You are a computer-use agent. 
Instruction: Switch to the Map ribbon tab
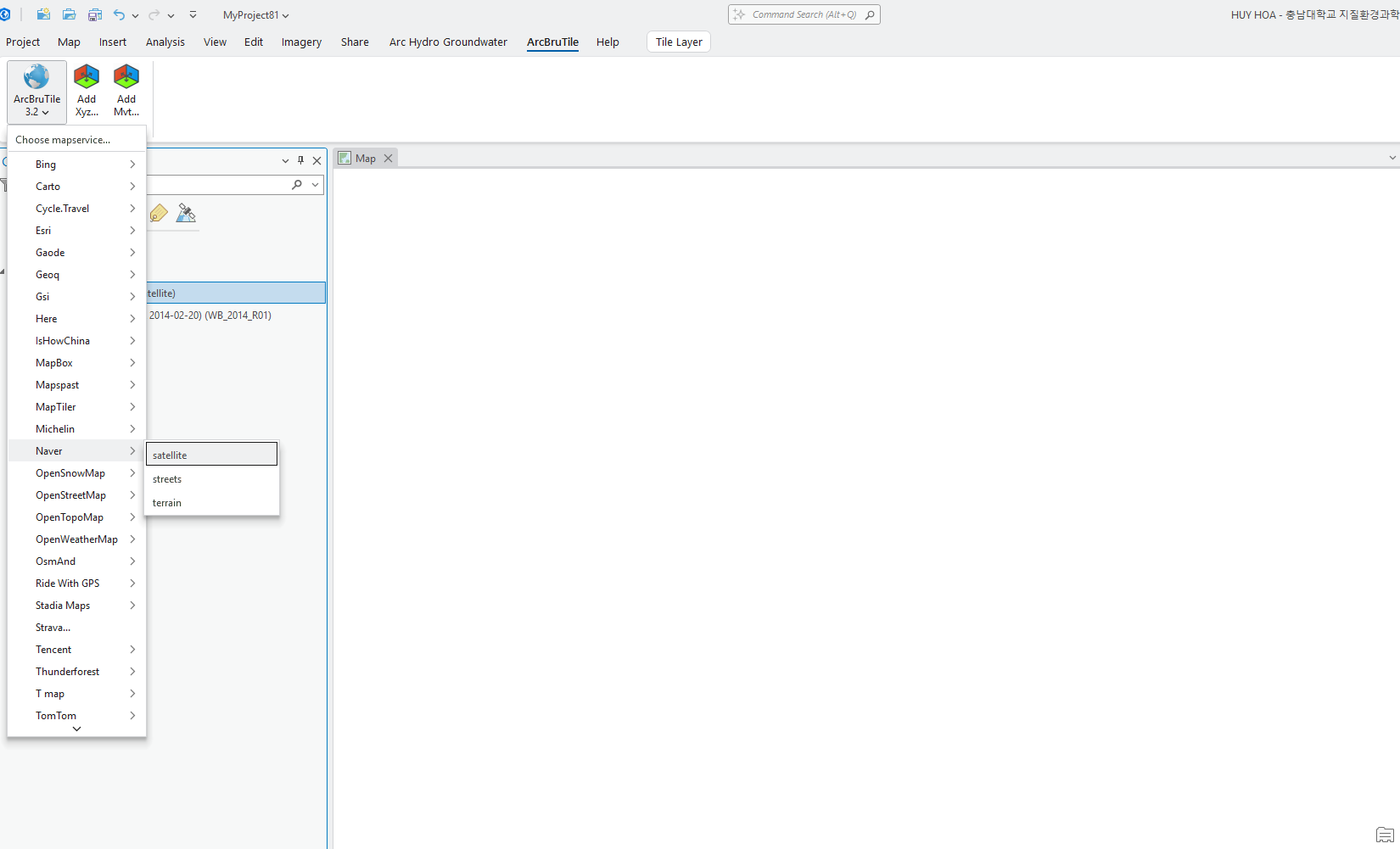69,42
